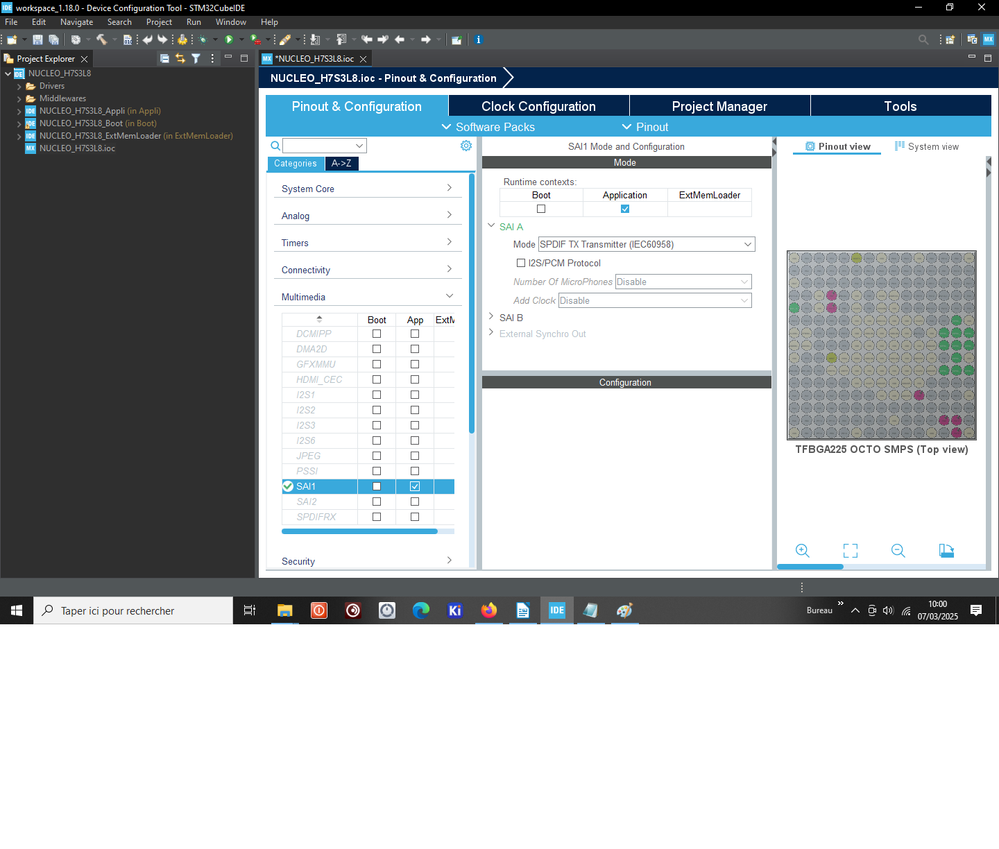Toggle Link with Editor in Project Explorer

coord(180,59)
